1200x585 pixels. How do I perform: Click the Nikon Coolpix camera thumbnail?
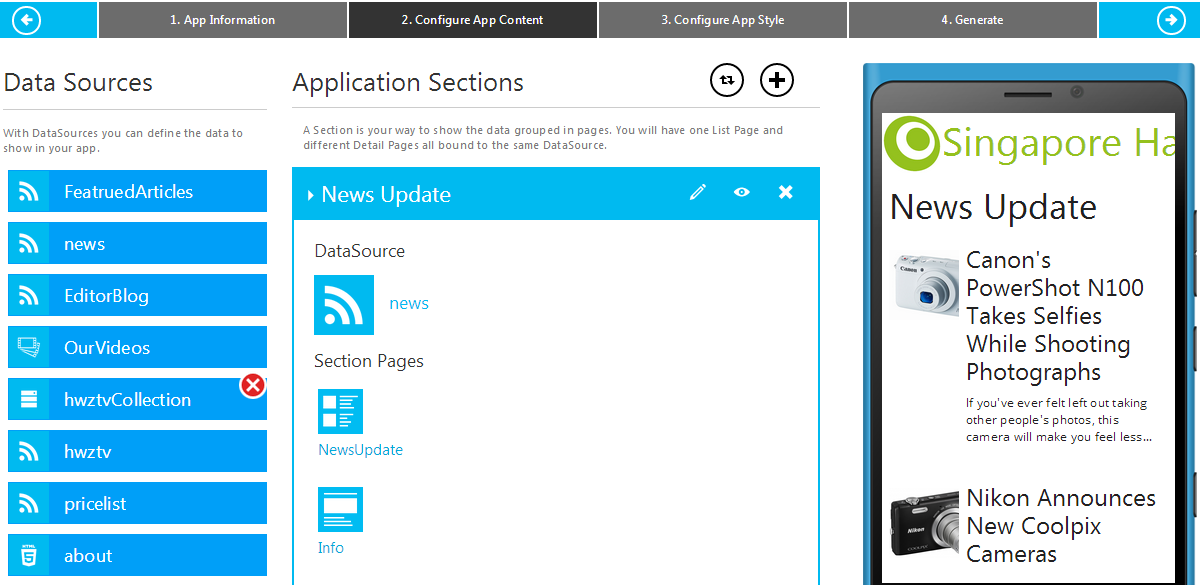pos(924,524)
